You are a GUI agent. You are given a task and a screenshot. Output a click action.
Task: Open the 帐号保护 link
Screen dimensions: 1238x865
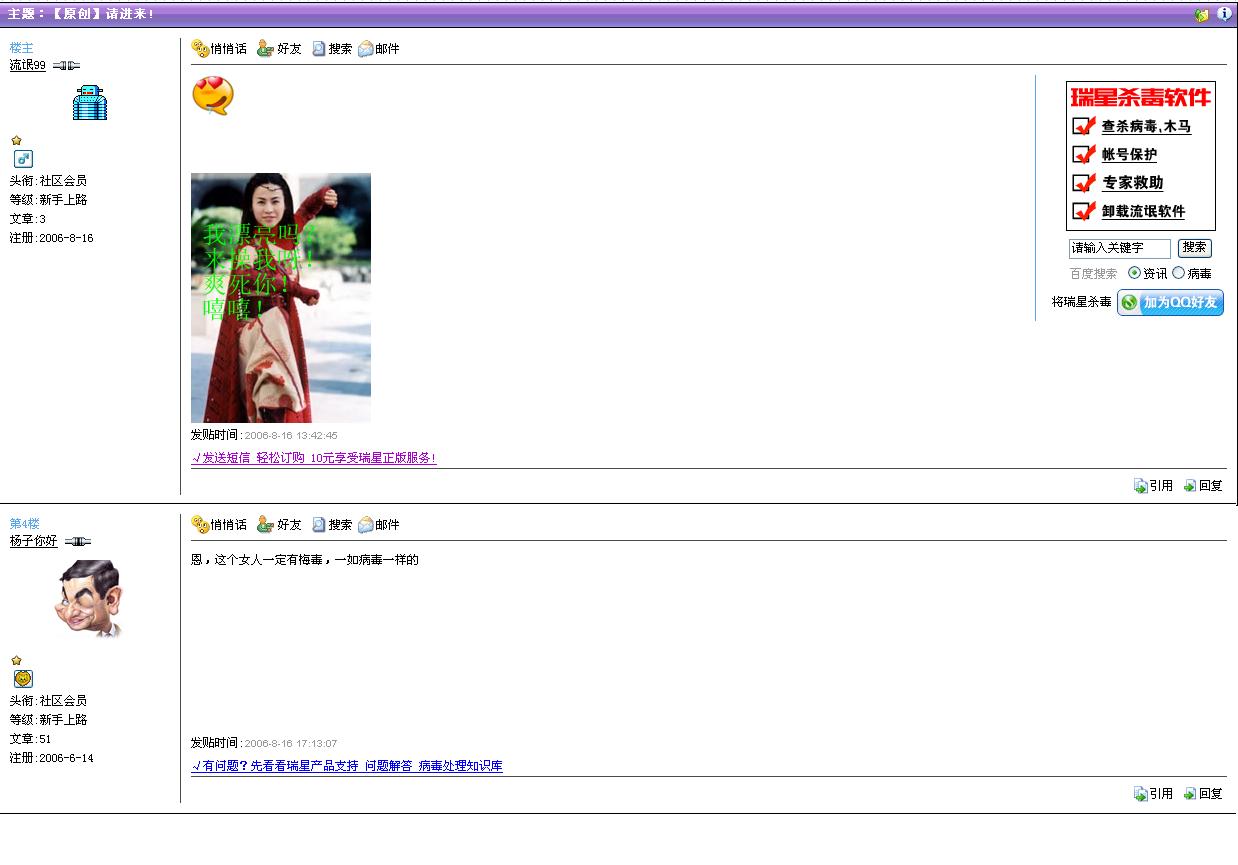pos(1129,155)
